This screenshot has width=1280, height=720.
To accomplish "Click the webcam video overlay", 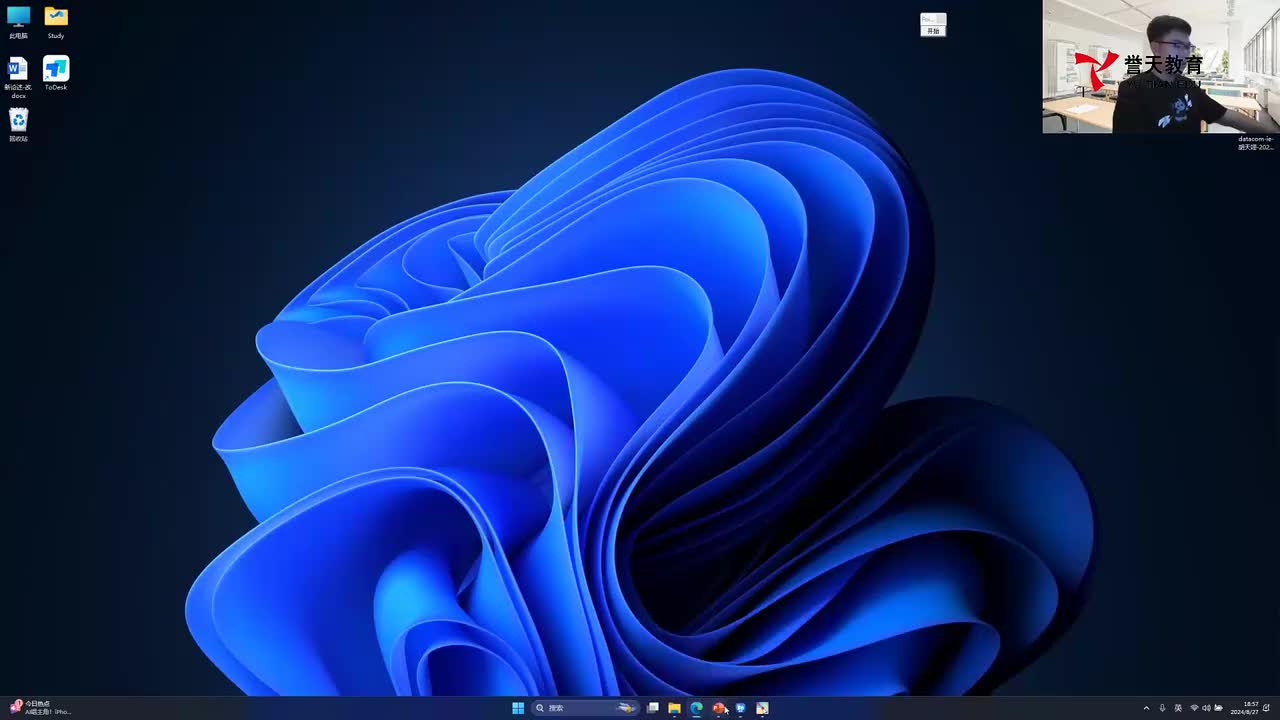I will coord(1161,67).
